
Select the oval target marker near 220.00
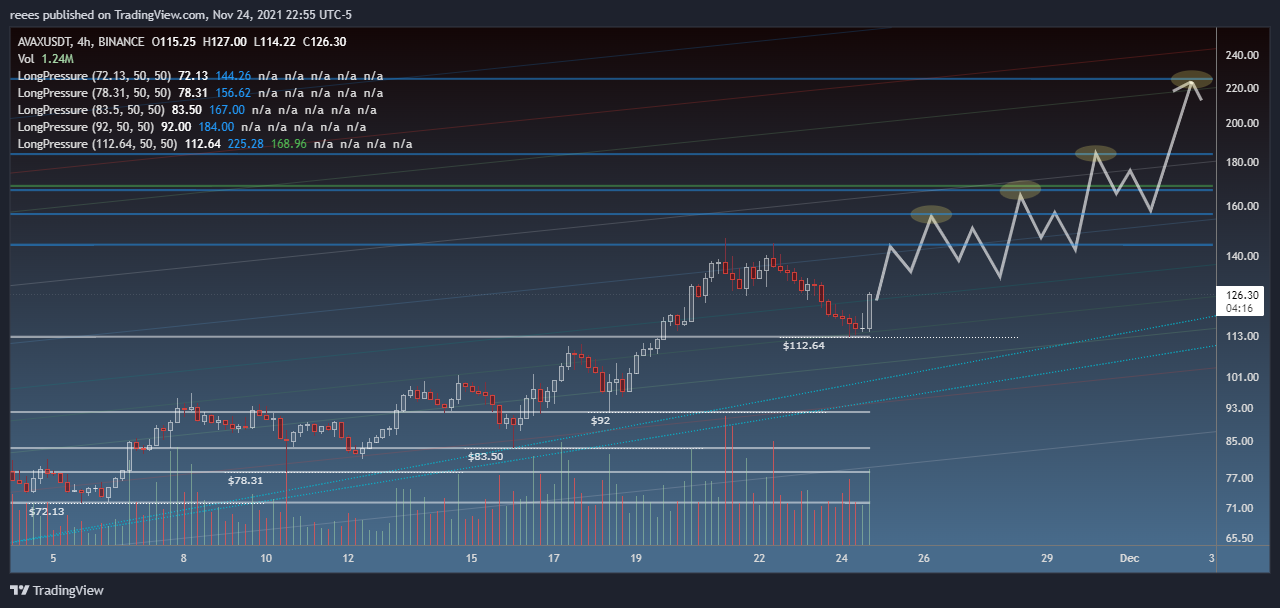[x=1191, y=79]
